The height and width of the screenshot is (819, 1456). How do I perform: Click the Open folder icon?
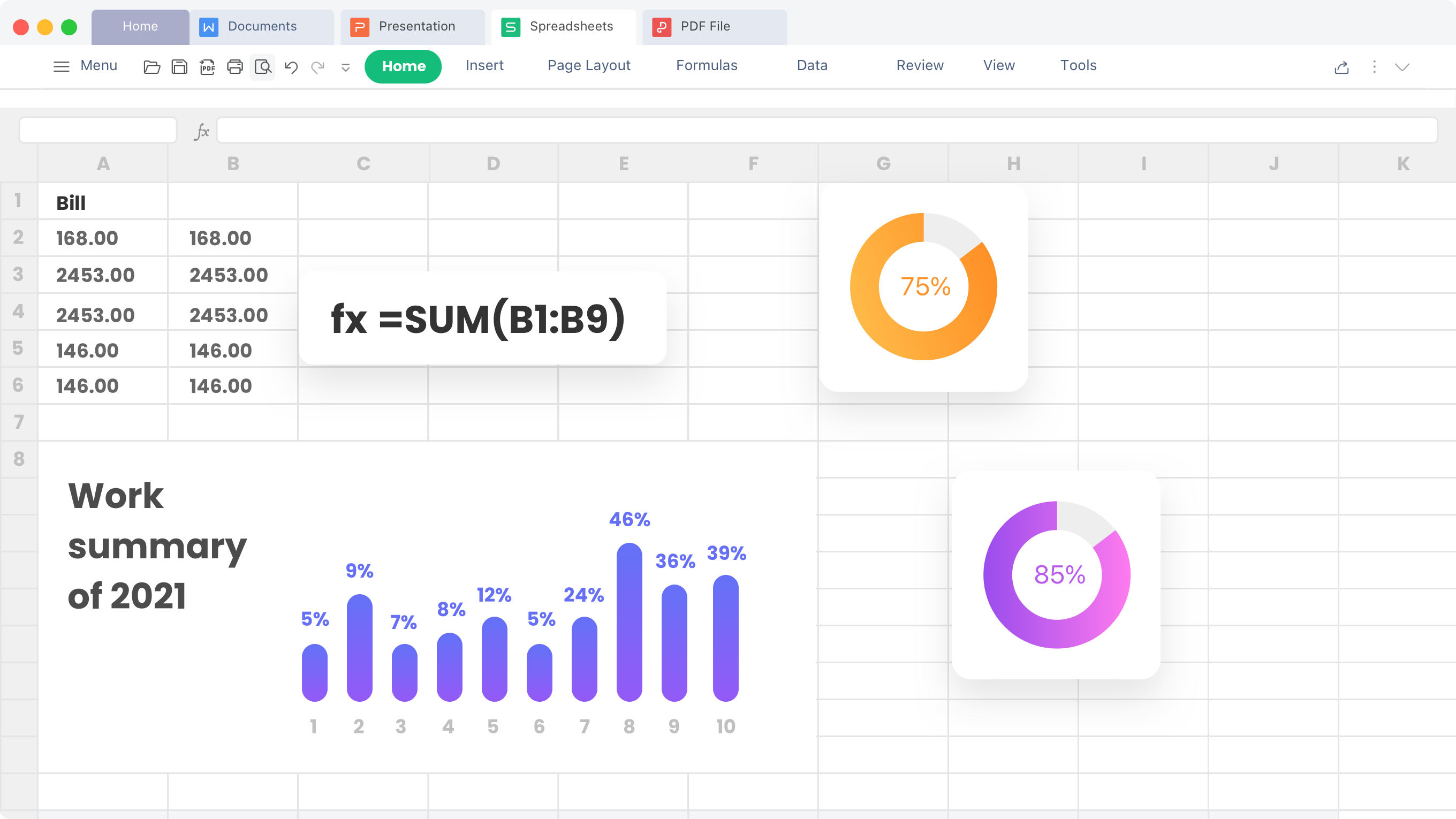(151, 67)
